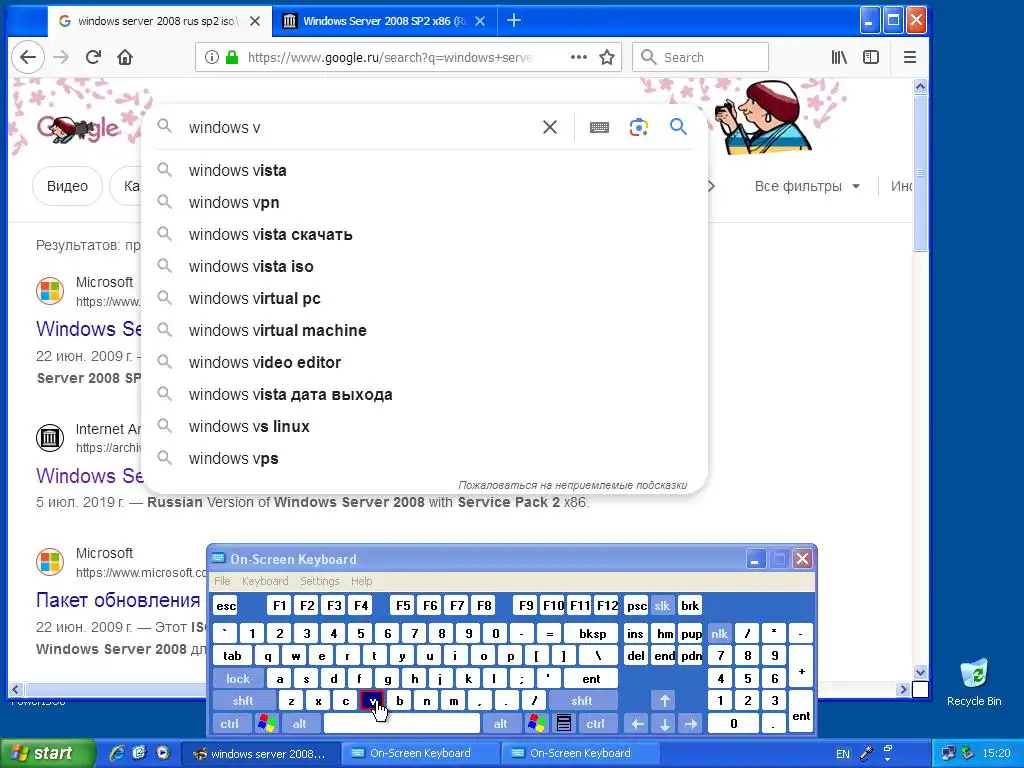The height and width of the screenshot is (768, 1024).
Task: Open Help menu in On-Screen Keyboard
Action: point(361,581)
